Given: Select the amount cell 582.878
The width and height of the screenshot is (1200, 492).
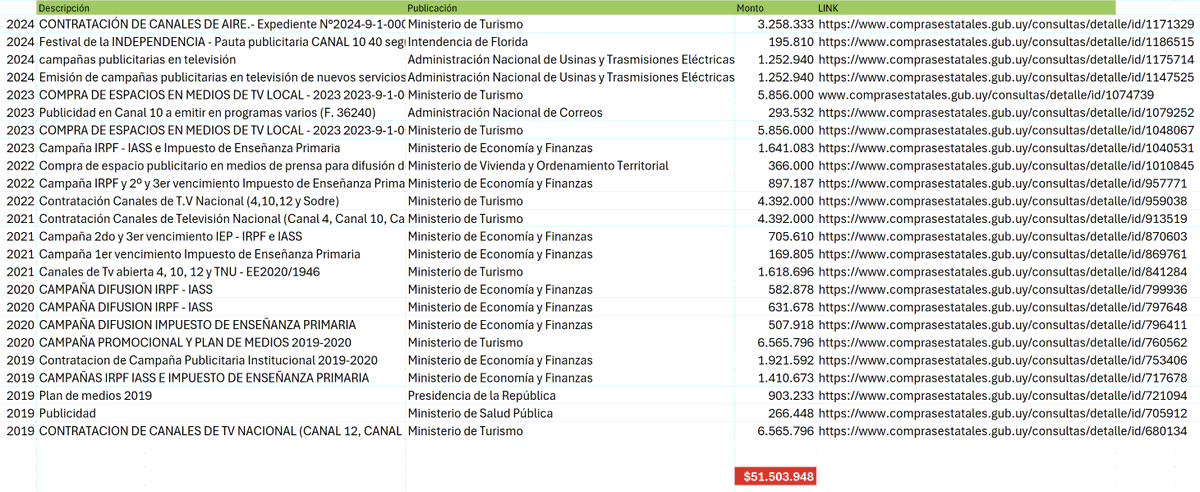Looking at the screenshot, I should coord(775,289).
